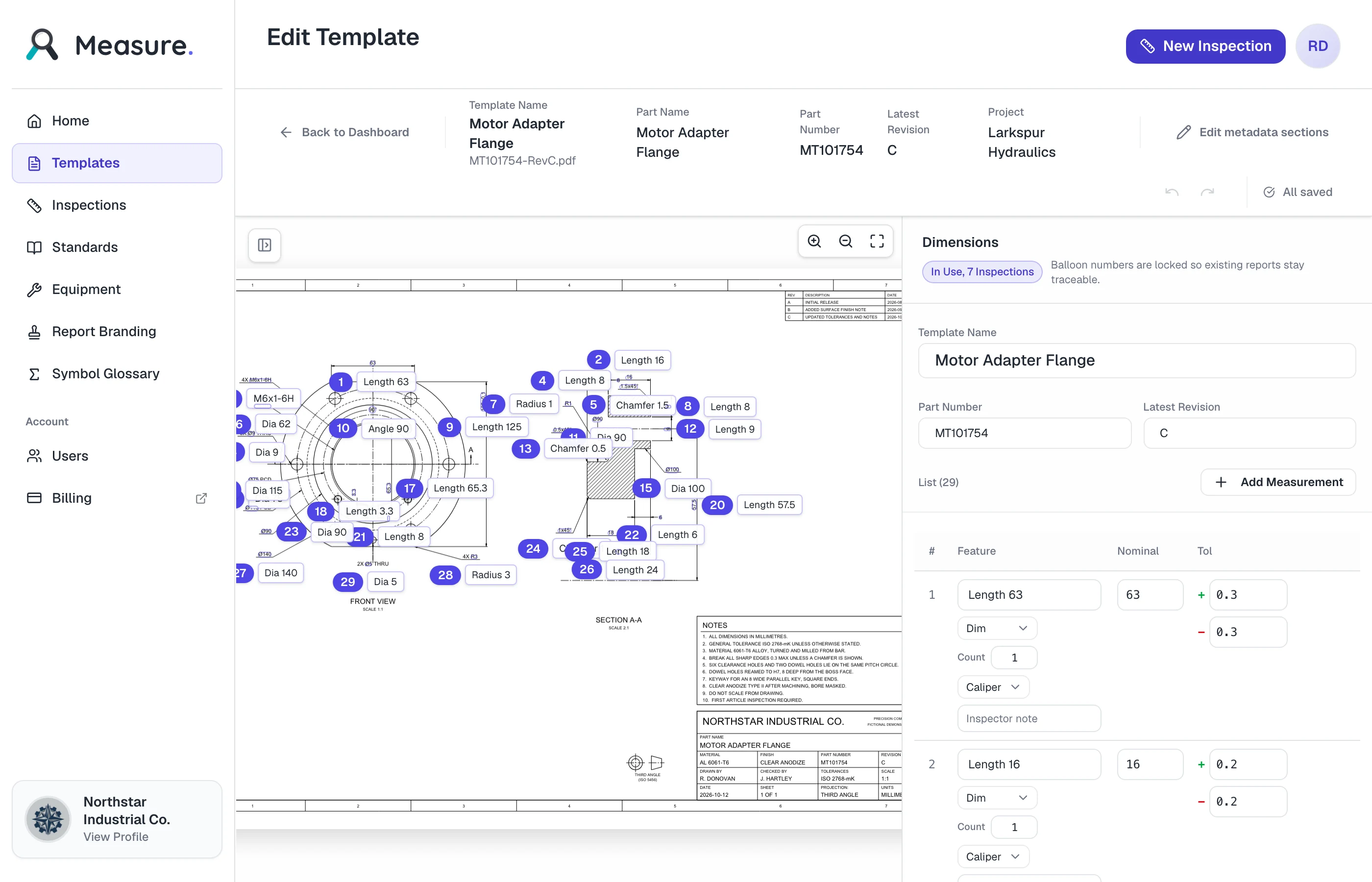The height and width of the screenshot is (882, 1372).
Task: Click the fit-to-screen icon in viewer
Action: [877, 241]
